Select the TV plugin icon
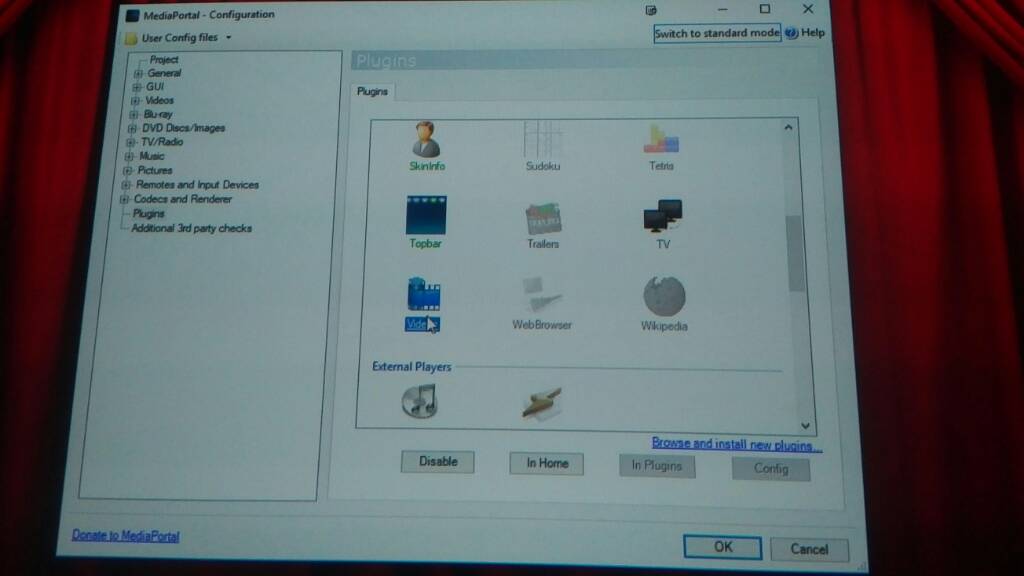Screen dimensions: 1024x576 click(x=662, y=216)
